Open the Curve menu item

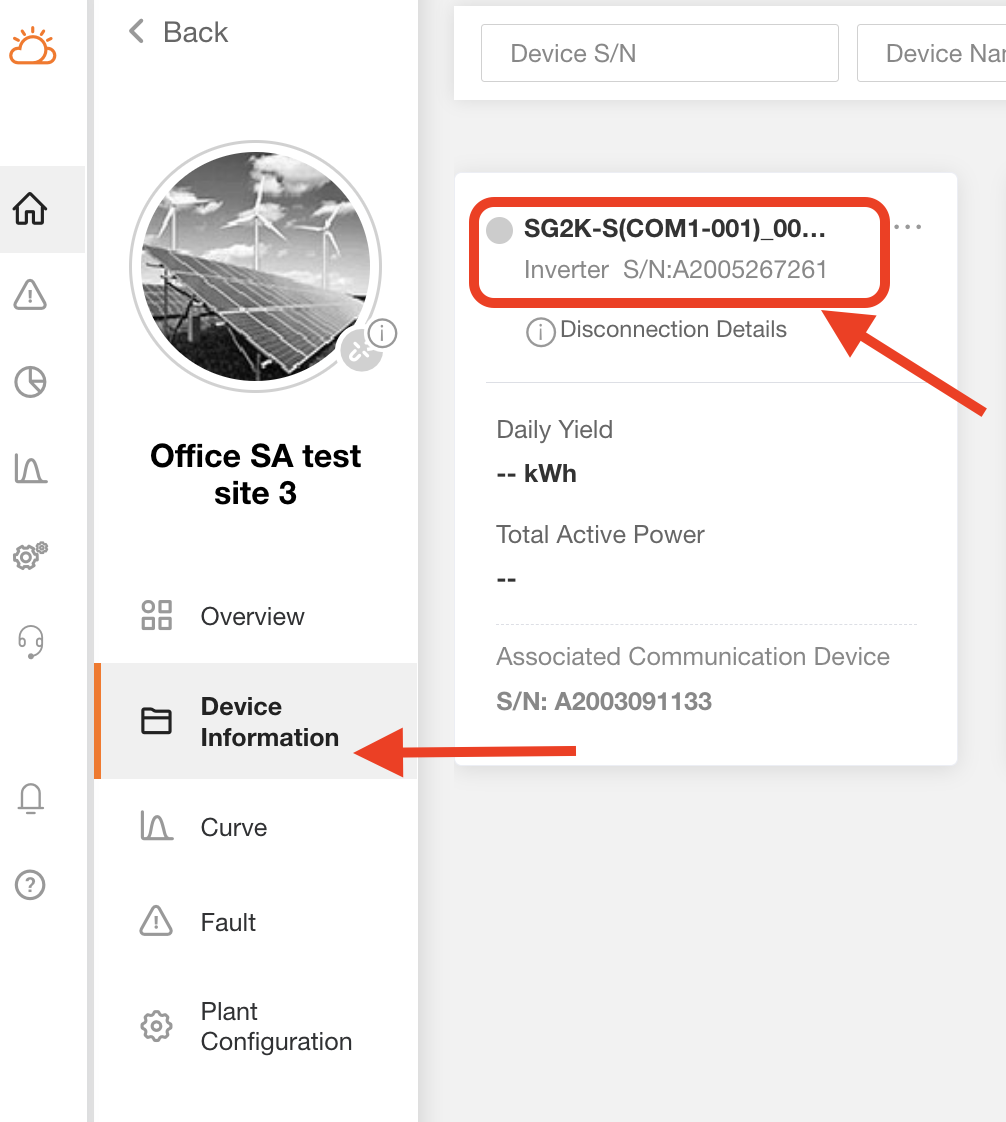tap(233, 828)
